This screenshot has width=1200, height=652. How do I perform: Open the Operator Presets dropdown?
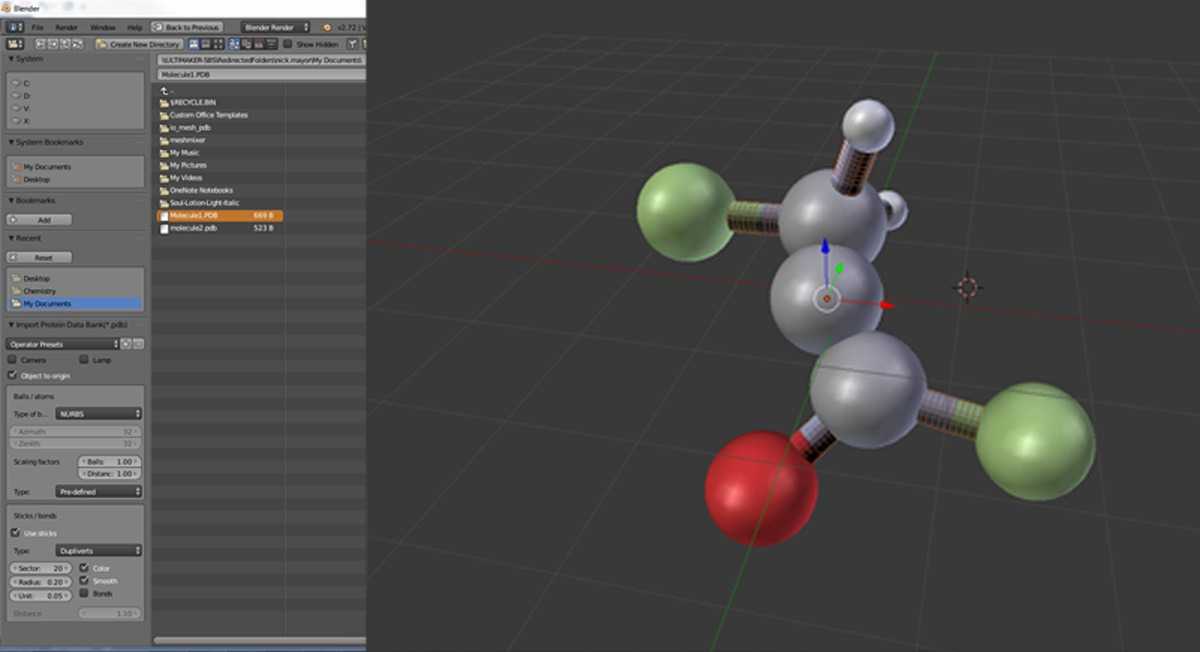(x=64, y=344)
